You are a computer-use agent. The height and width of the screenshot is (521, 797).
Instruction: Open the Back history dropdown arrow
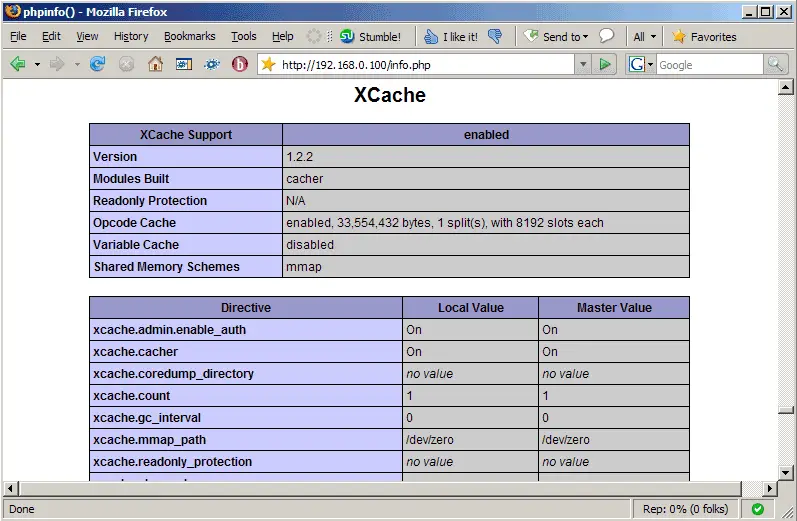pos(37,65)
